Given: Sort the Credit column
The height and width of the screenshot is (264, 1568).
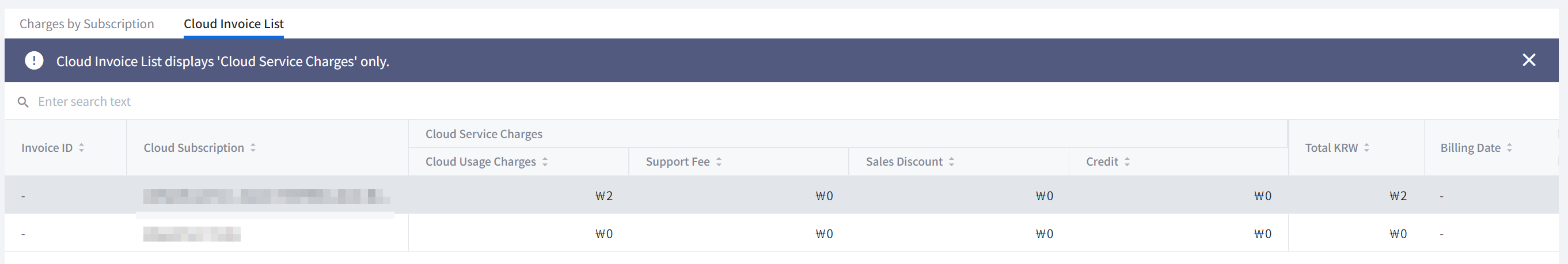Looking at the screenshot, I should 1127,162.
